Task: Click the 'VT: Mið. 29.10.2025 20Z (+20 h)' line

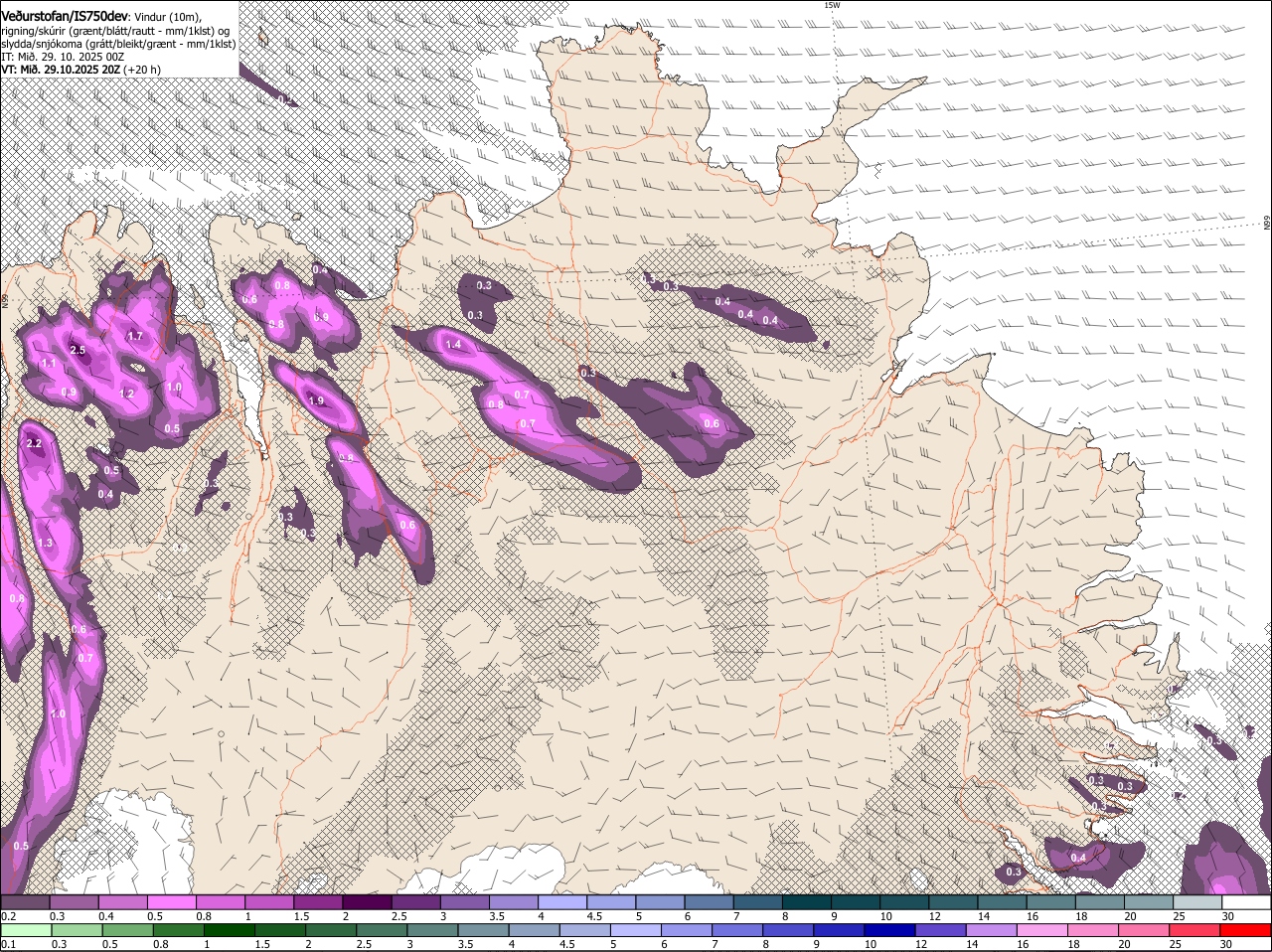Action: pos(80,70)
